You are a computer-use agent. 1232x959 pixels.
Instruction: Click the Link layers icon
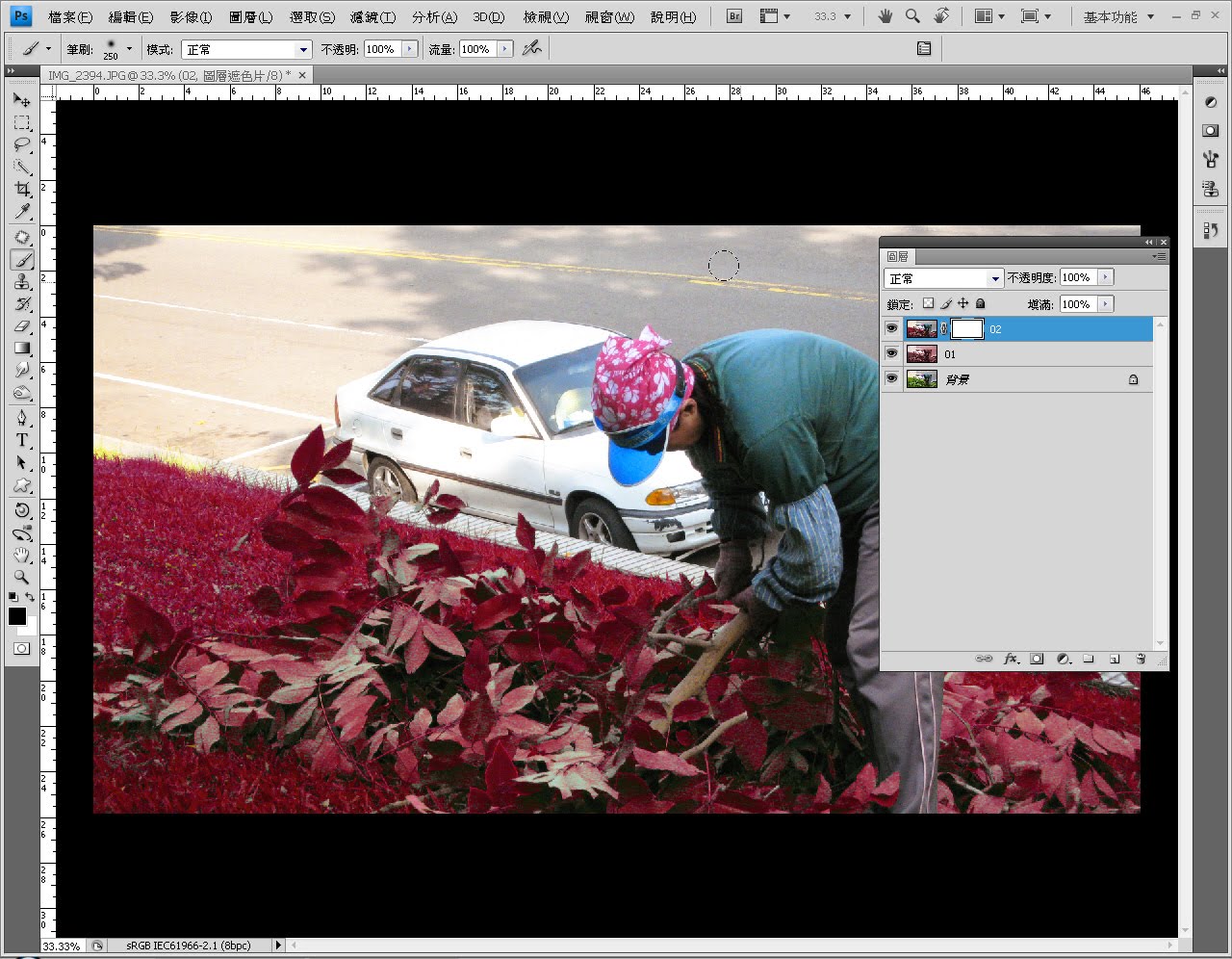coord(984,659)
